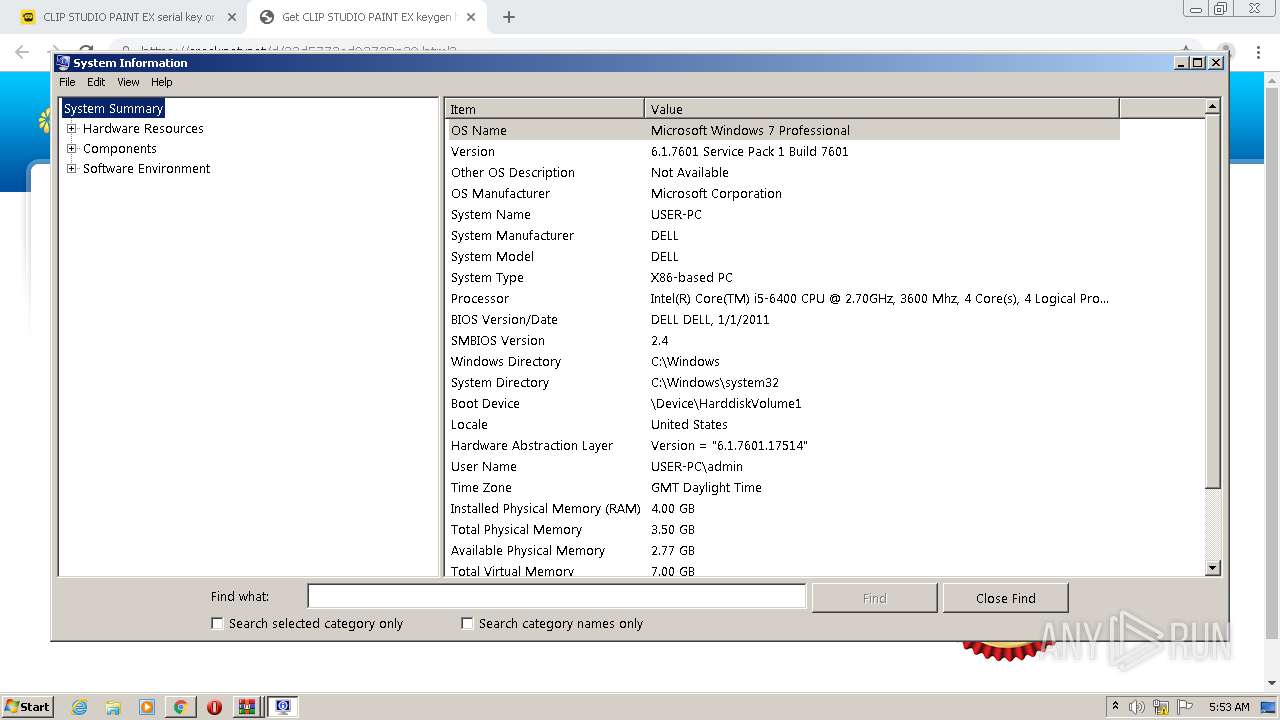Select the value 'USER-PC\admin'
The width and height of the screenshot is (1280, 720).
[697, 466]
